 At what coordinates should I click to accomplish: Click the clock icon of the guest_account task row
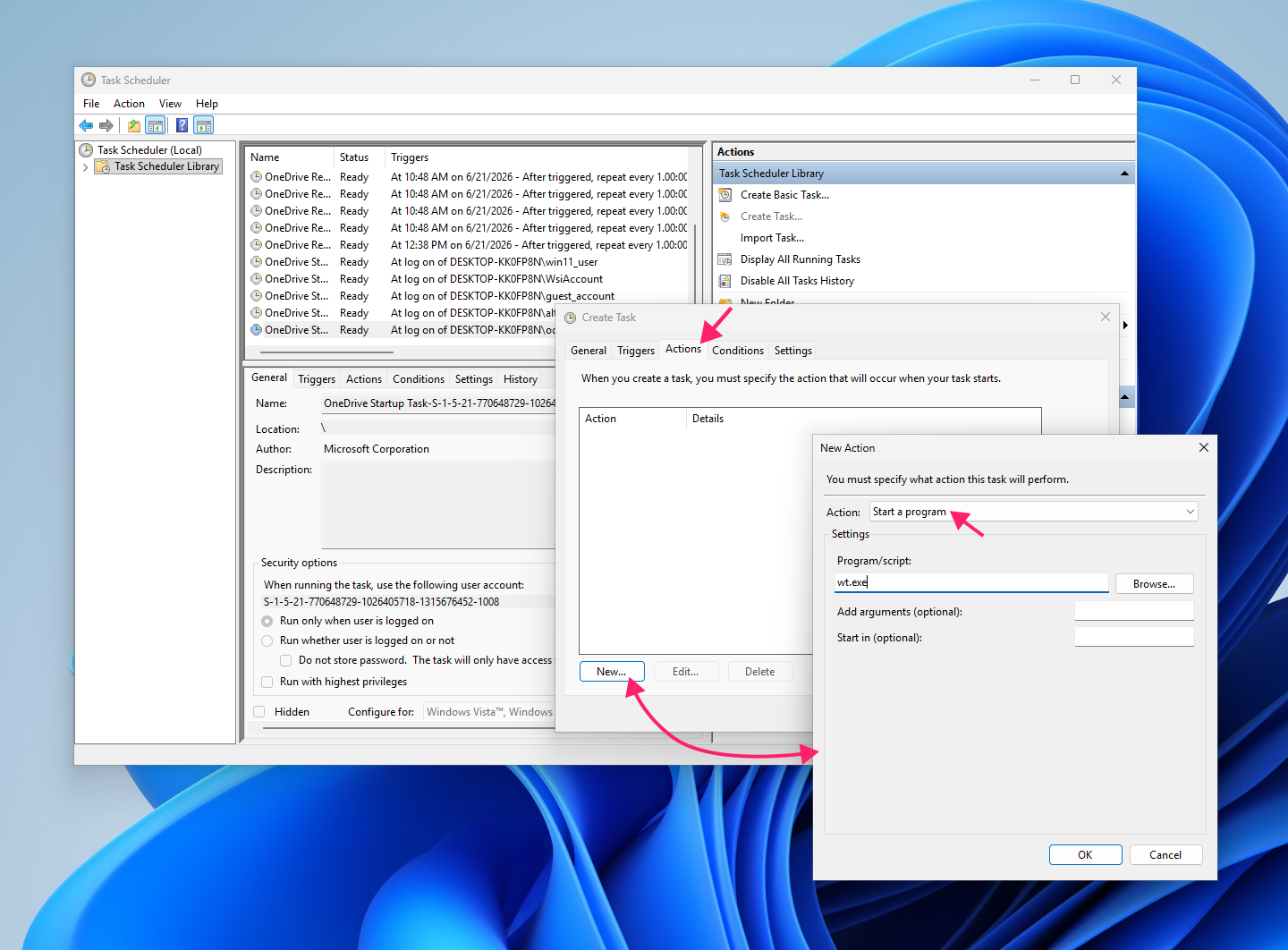257,296
